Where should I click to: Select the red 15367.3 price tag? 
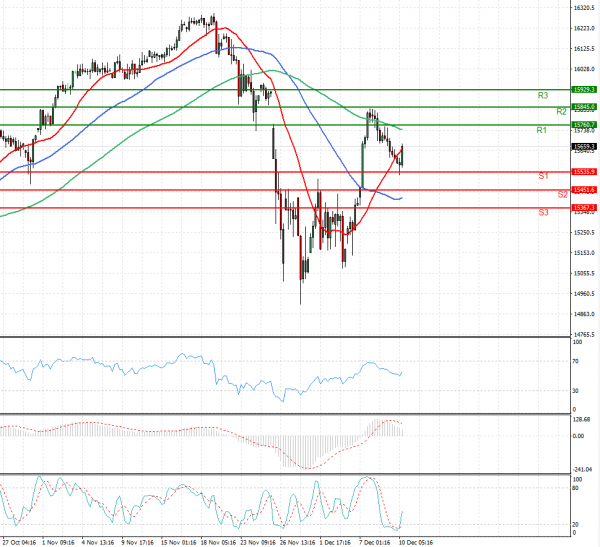pos(584,208)
